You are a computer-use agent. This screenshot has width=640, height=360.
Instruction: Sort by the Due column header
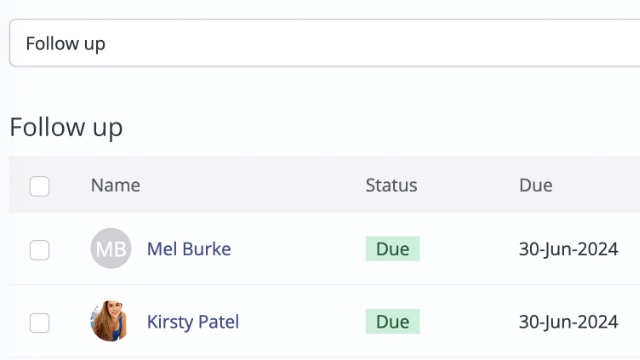coord(536,185)
